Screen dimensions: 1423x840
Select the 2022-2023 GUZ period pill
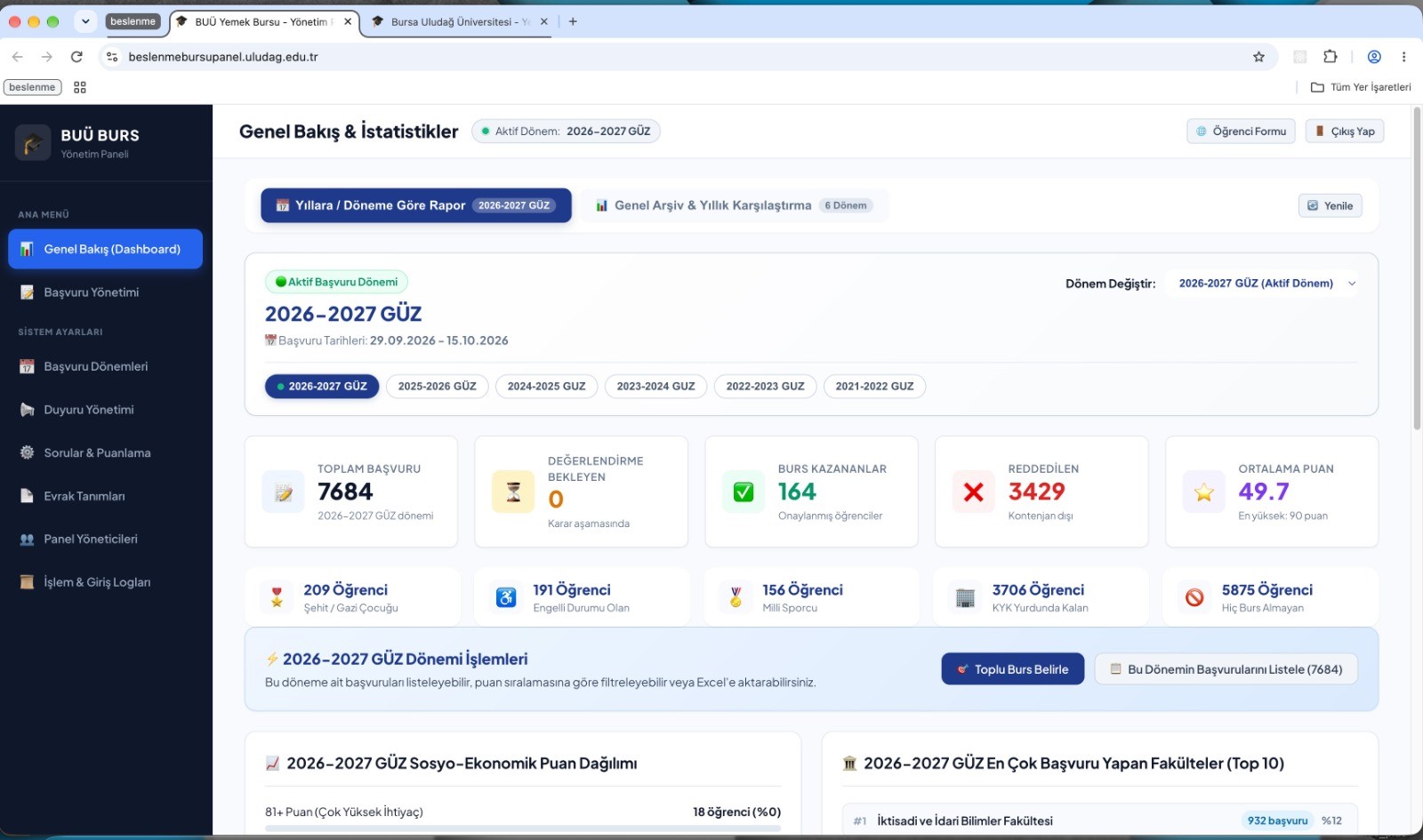pos(765,387)
